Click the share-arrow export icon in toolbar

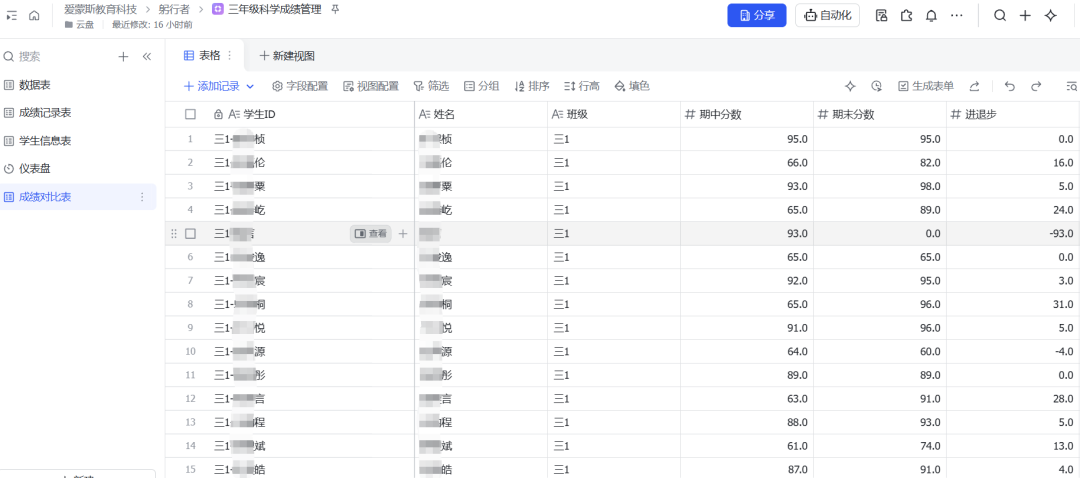(x=974, y=86)
